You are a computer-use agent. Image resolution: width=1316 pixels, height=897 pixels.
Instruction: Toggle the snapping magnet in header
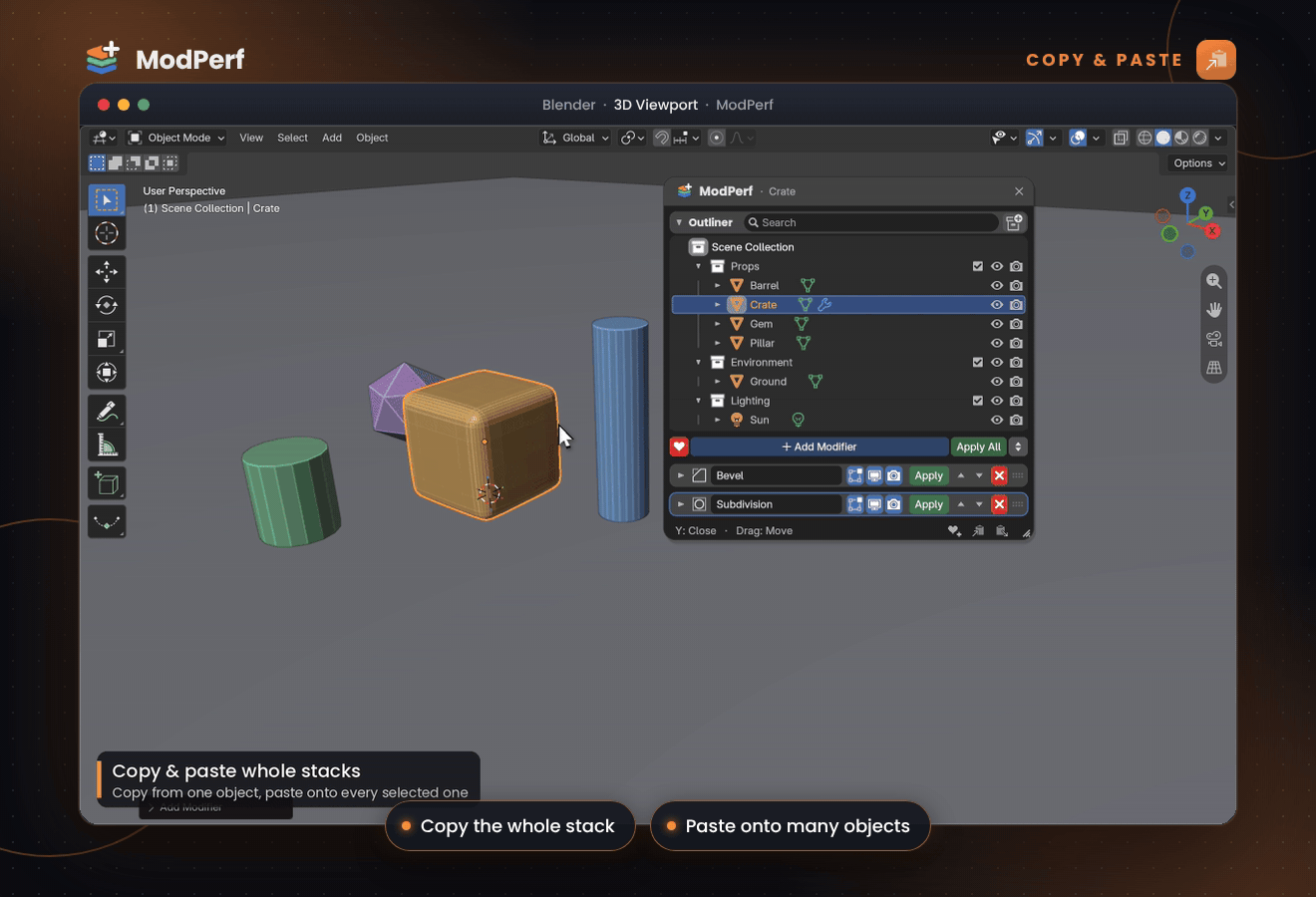(x=661, y=138)
